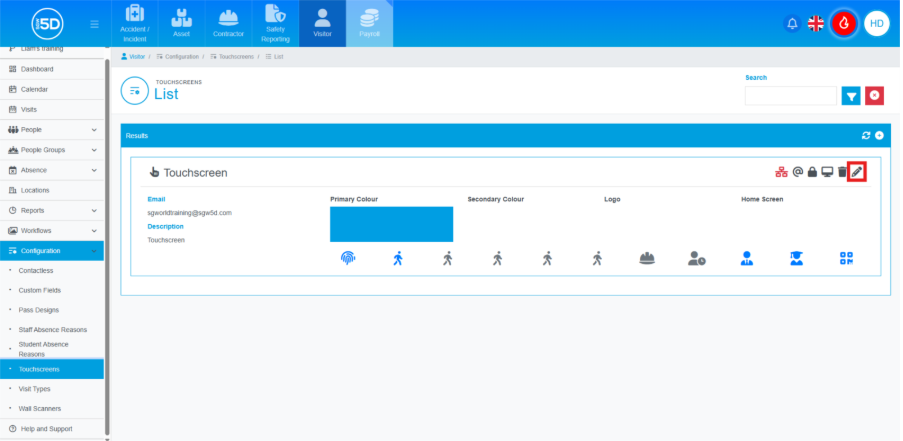The image size is (903, 441).
Task: Open the Asset module
Action: (181, 24)
